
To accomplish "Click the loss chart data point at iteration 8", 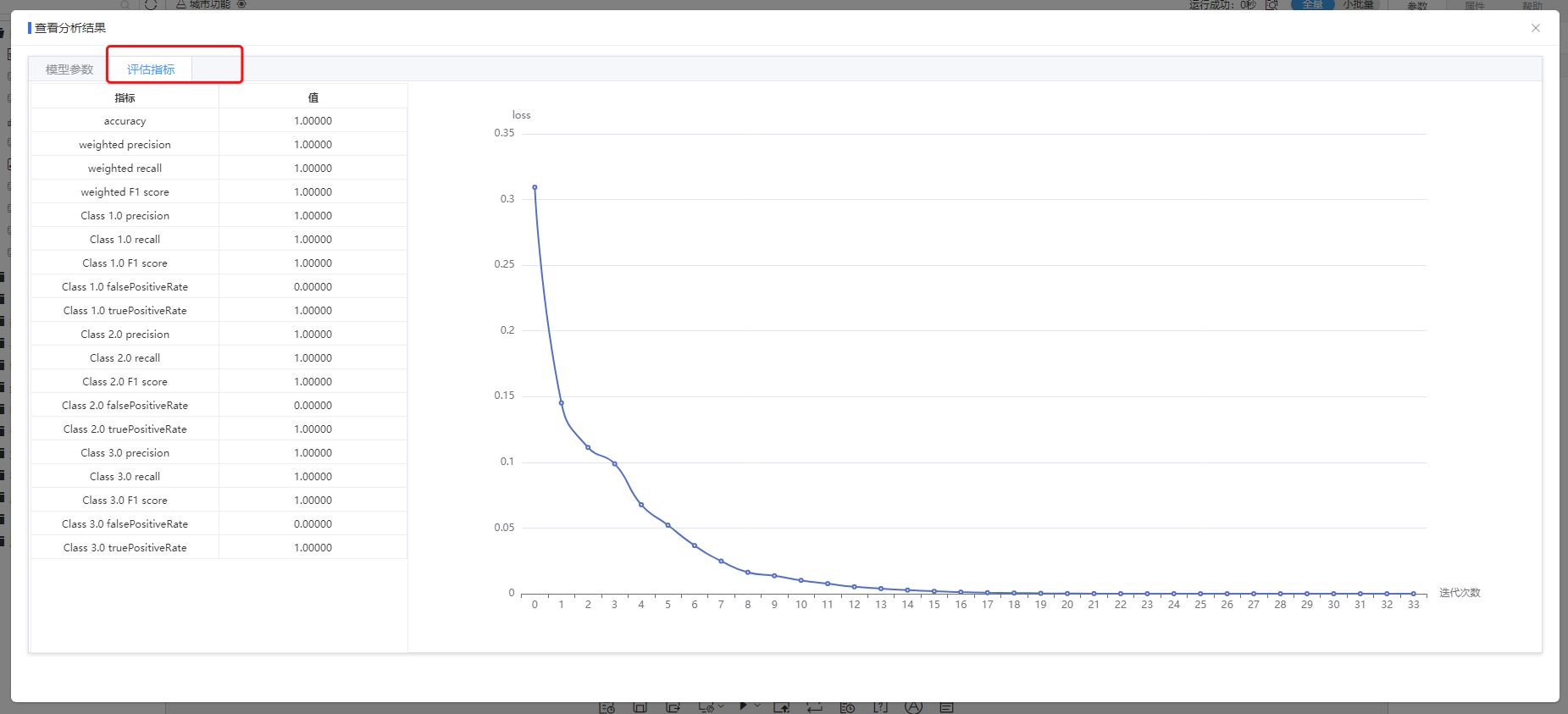I will tap(748, 573).
